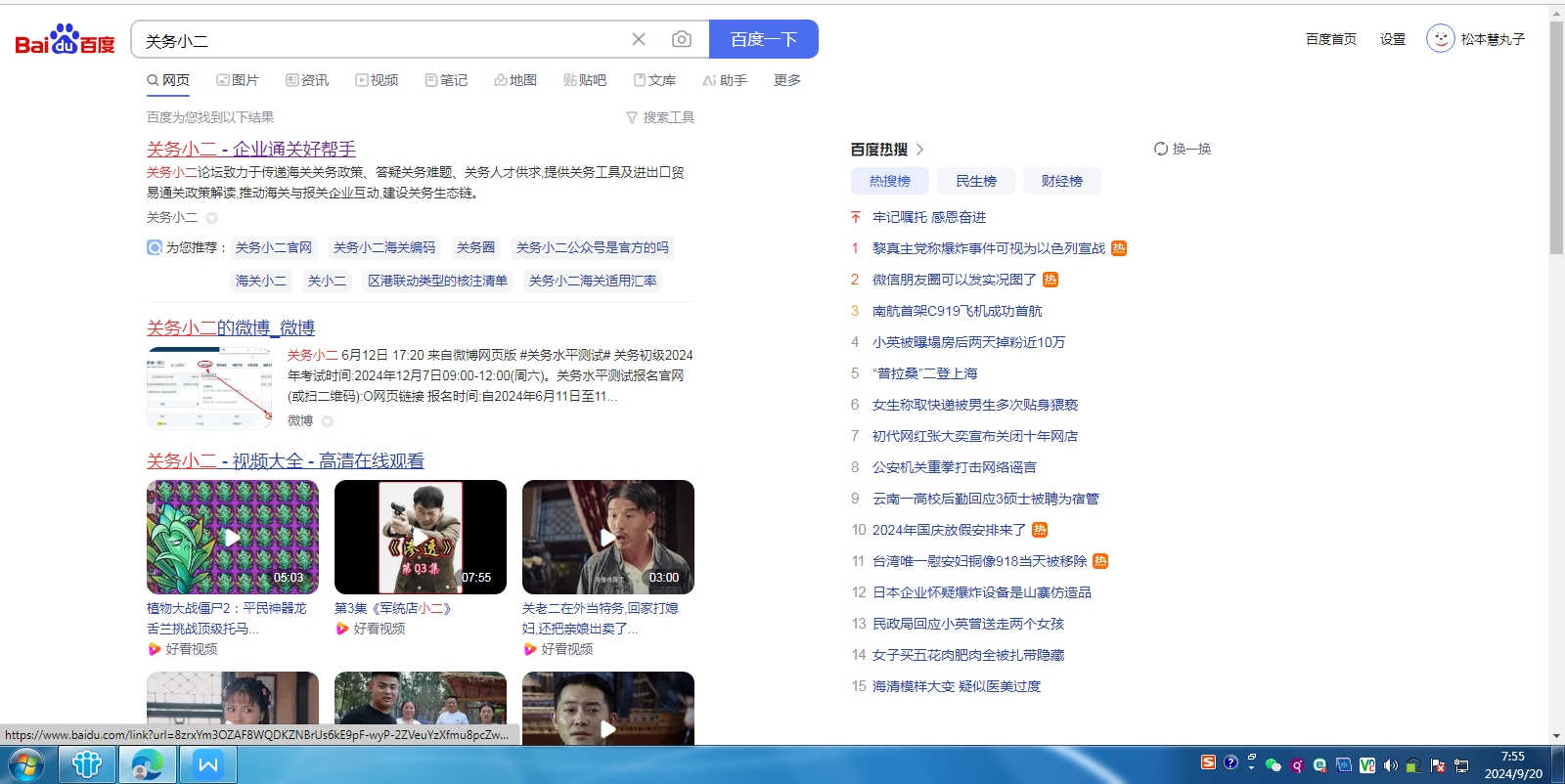Play the 关老二在外当特务 video thumbnail
The height and width of the screenshot is (784, 1565).
coord(608,537)
